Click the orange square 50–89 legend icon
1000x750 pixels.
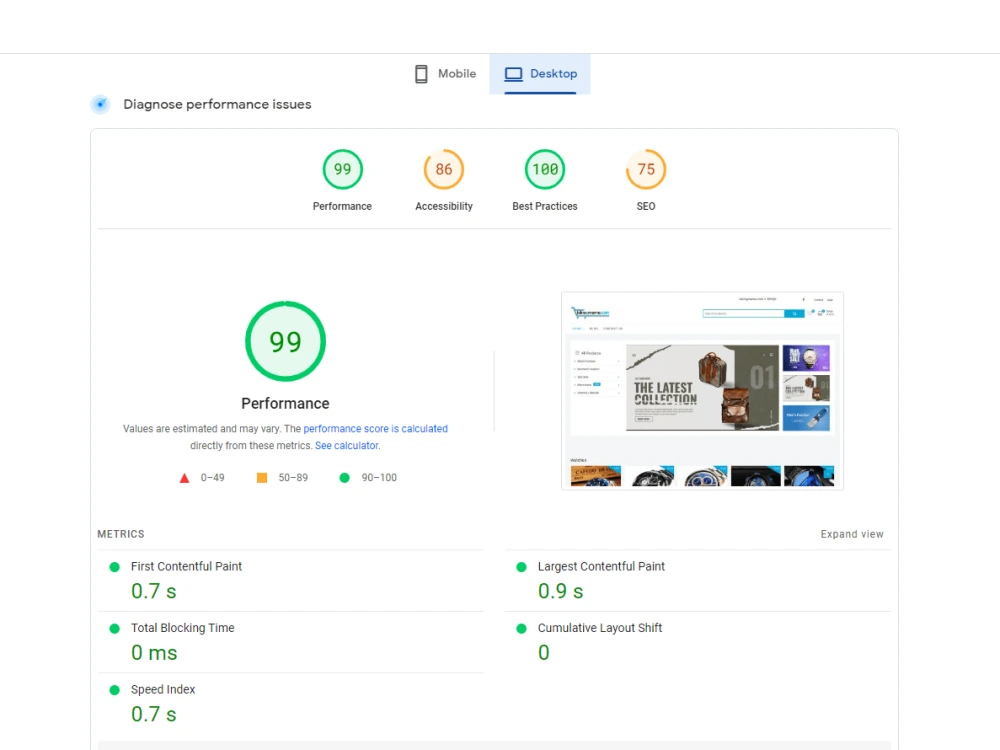[262, 478]
